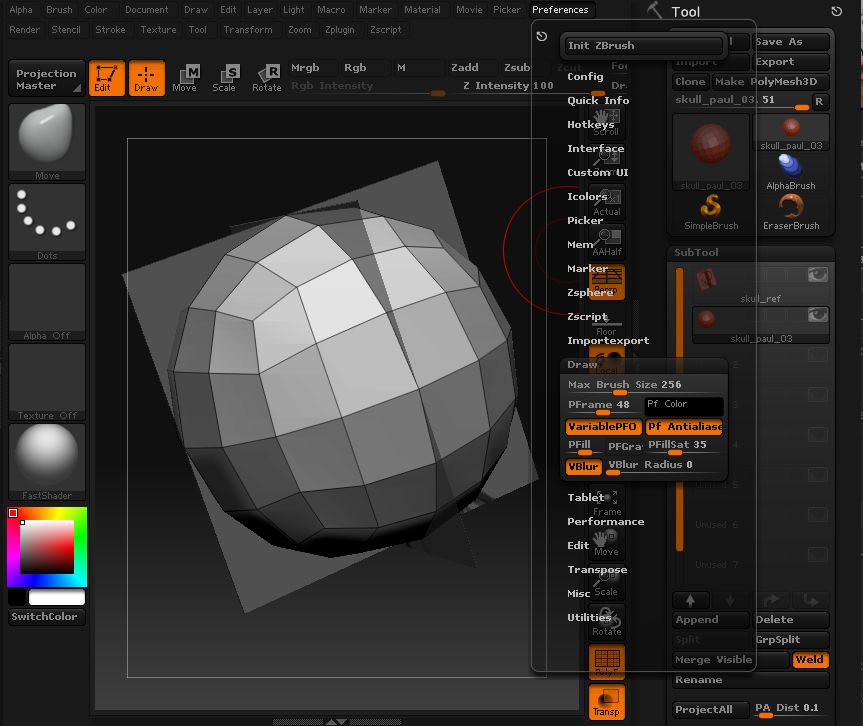
Task: Click the Weld button
Action: click(810, 660)
